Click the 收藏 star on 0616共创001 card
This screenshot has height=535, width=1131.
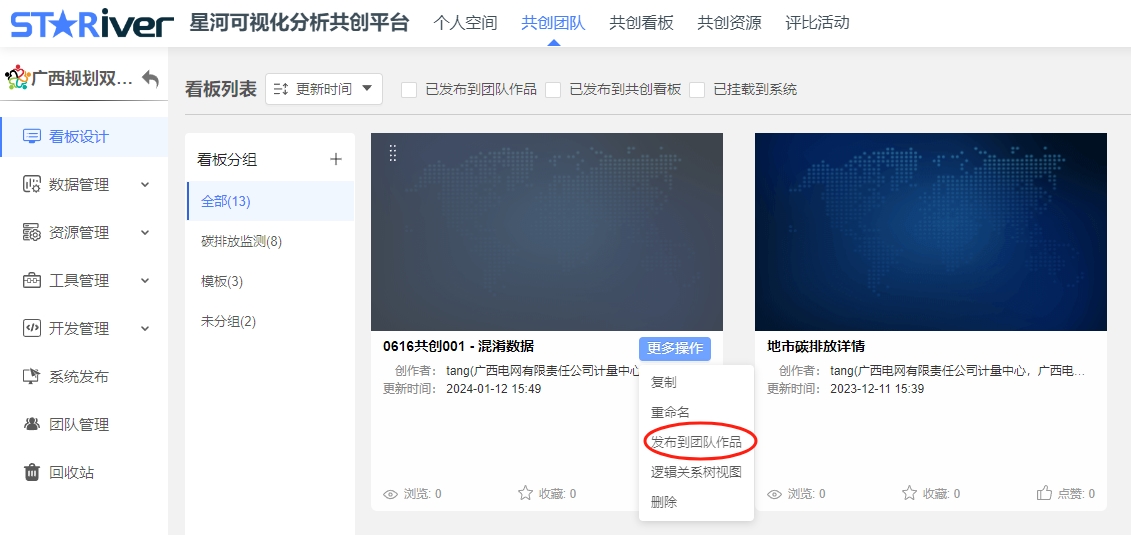click(525, 493)
